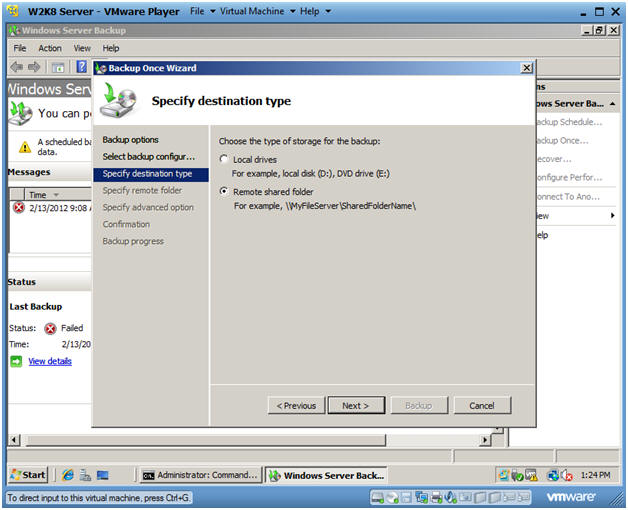Click the yellow warning icon for scheduled backup
Viewport: 628px width, 510px height.
25,147
